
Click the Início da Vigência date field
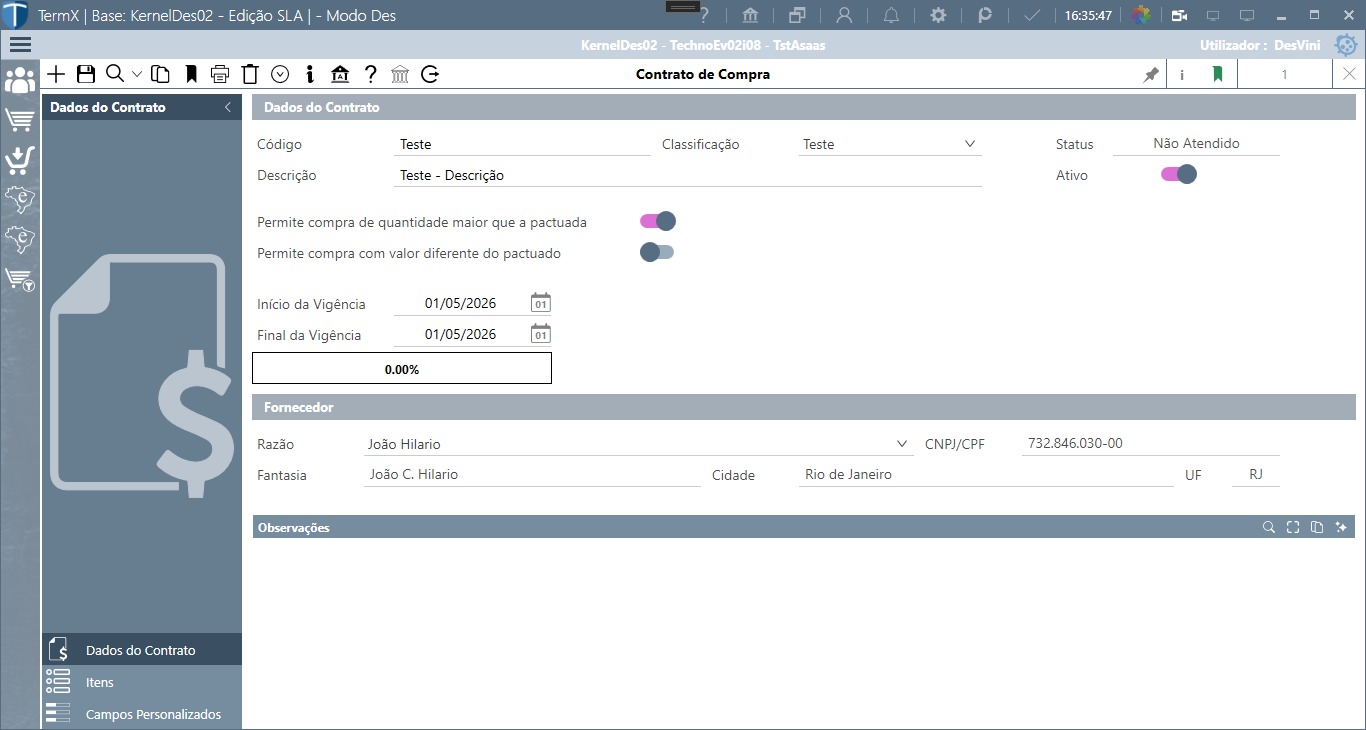coord(461,303)
